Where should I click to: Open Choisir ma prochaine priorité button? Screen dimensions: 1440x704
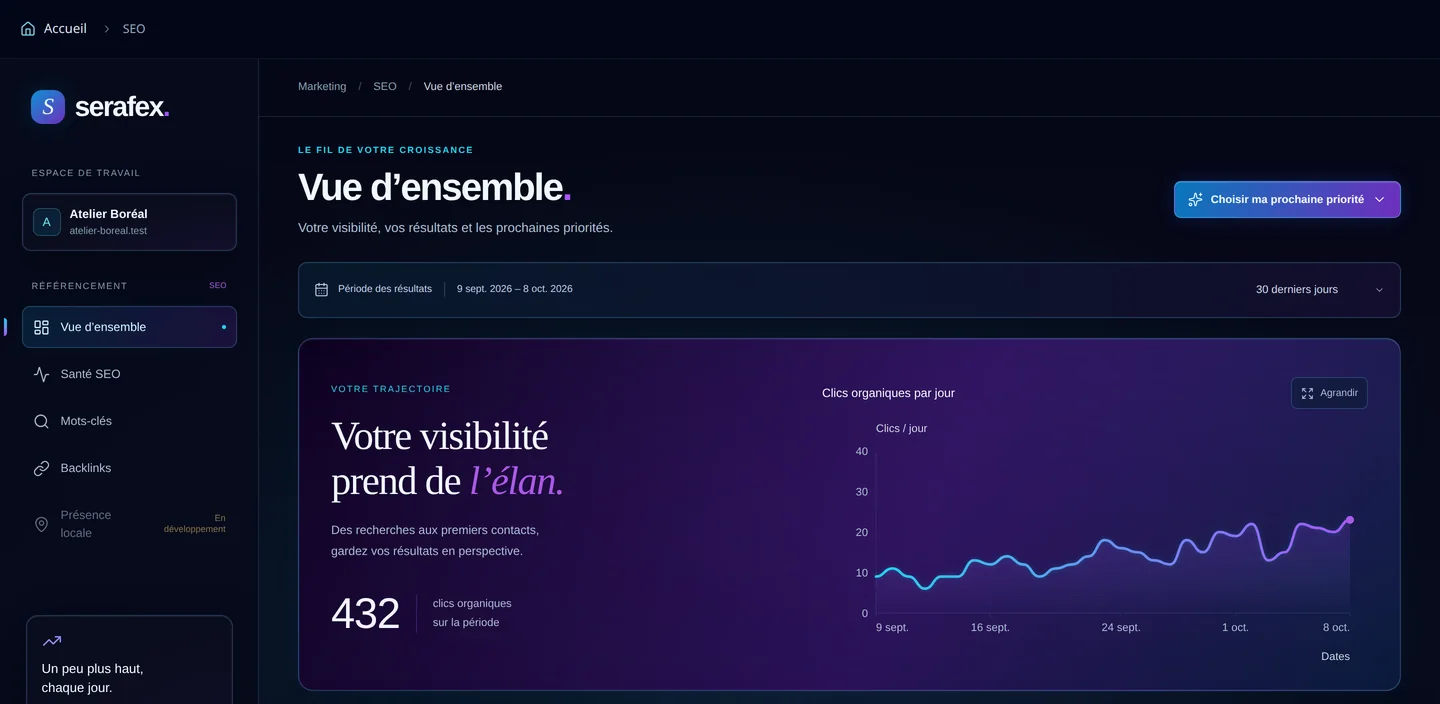[1287, 199]
